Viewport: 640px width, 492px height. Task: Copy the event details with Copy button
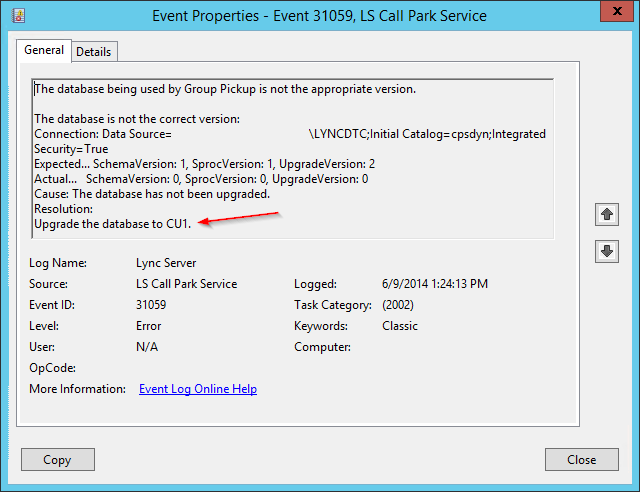point(58,459)
